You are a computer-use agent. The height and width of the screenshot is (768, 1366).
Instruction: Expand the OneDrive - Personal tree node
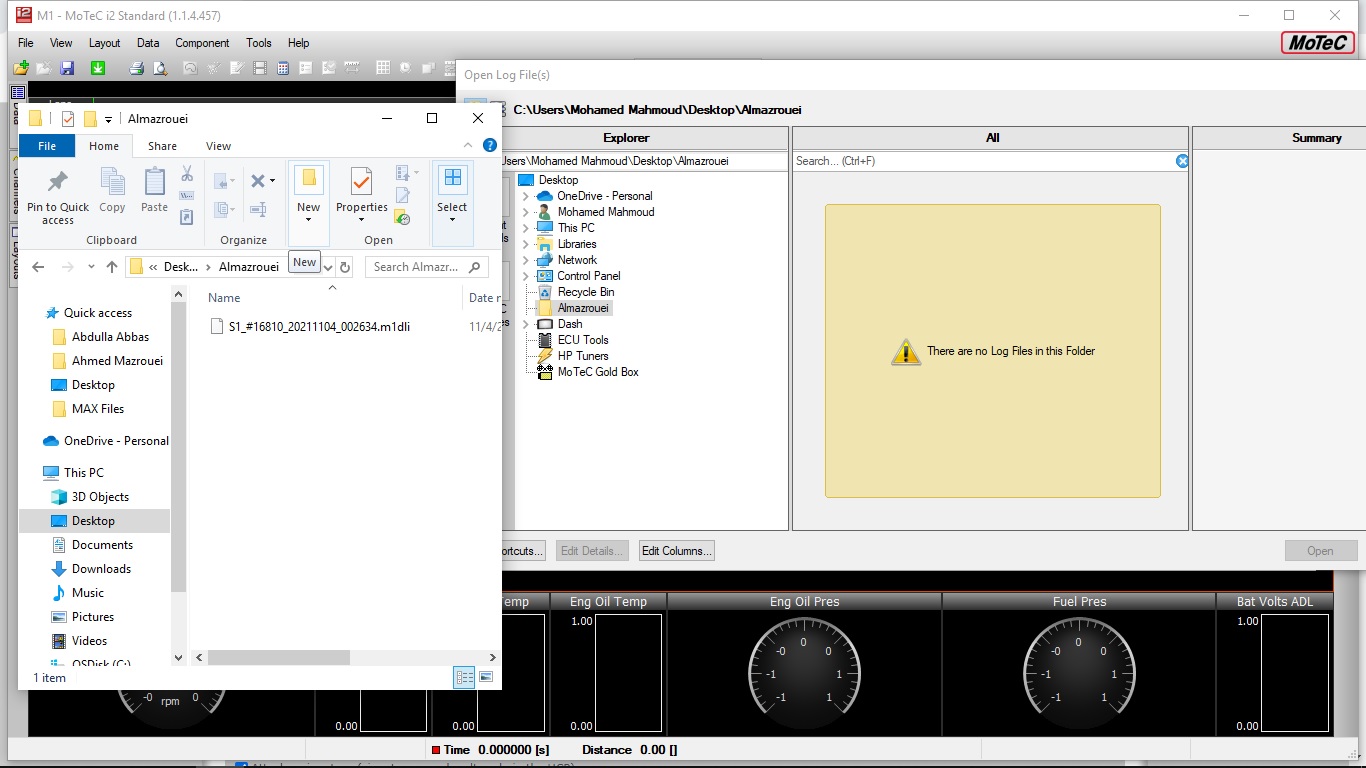[525, 196]
